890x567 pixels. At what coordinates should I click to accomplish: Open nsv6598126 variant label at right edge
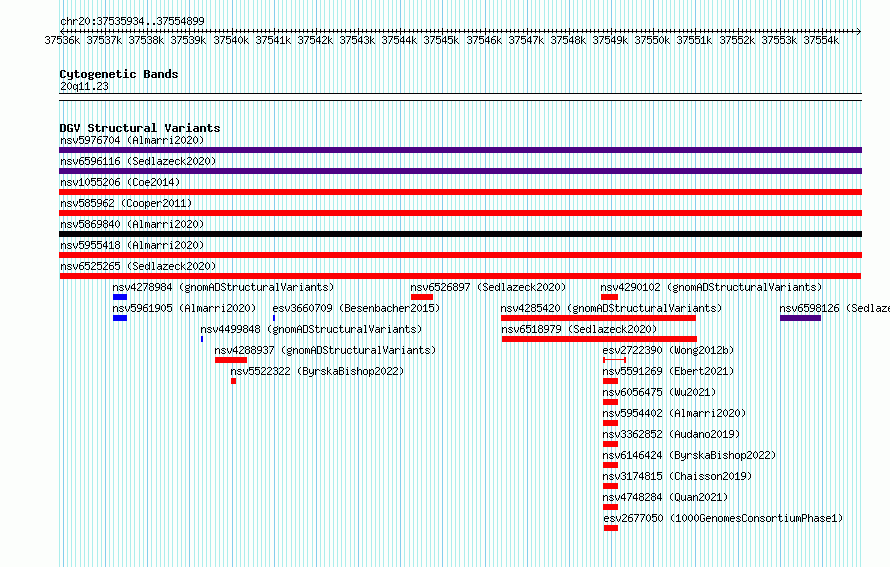[x=834, y=308]
